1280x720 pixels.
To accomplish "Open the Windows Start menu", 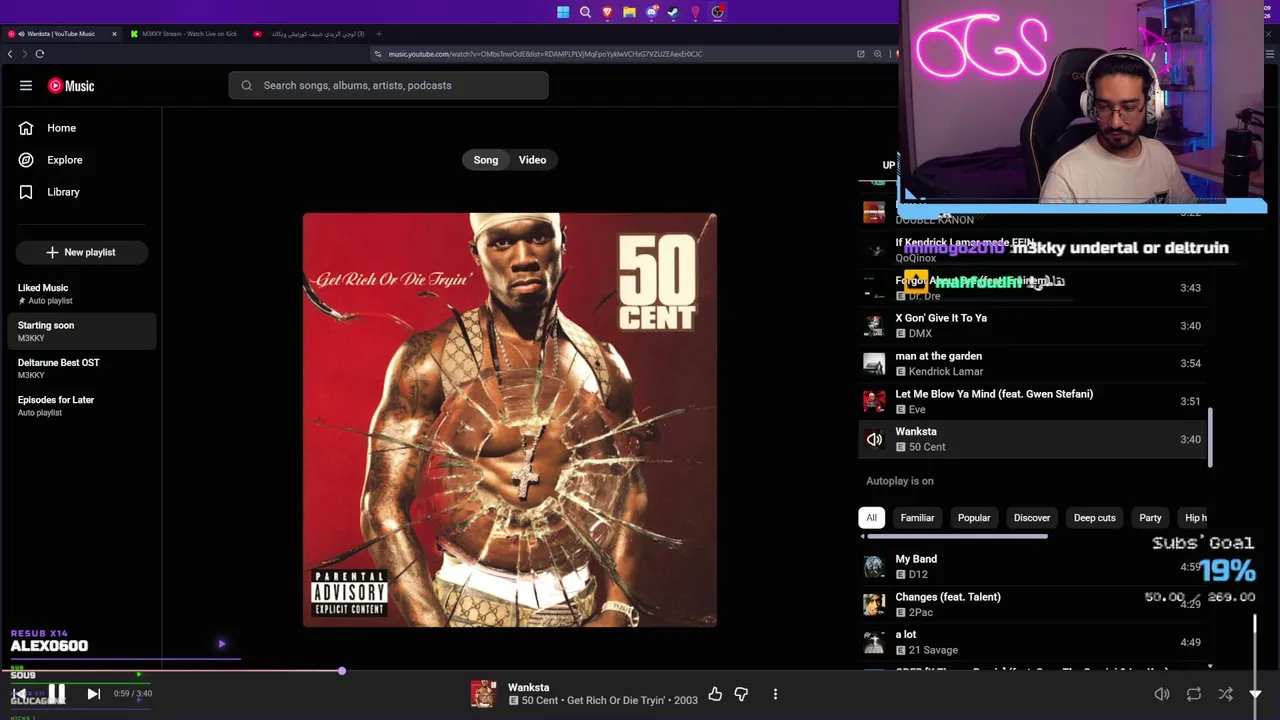I will tap(563, 12).
